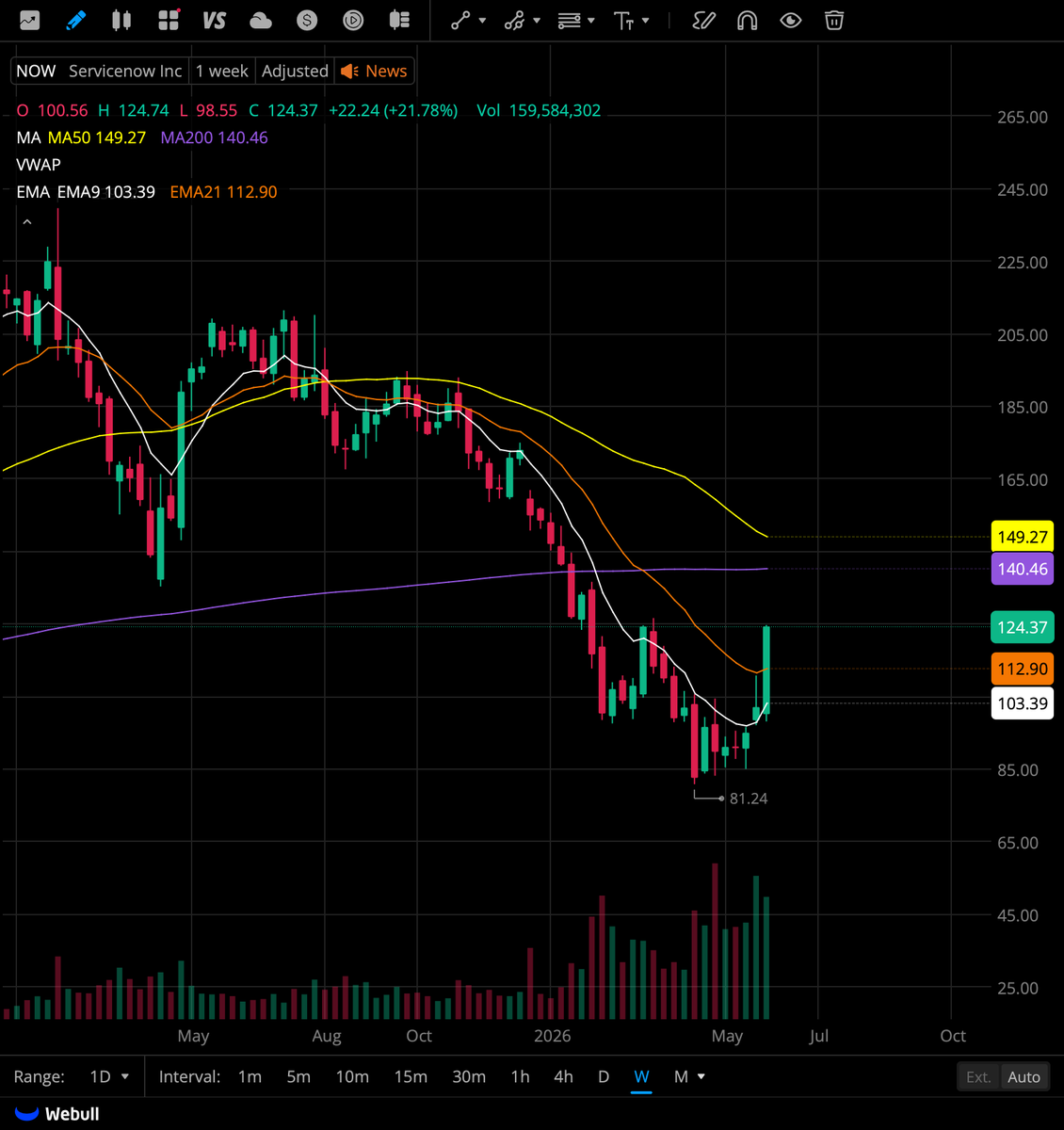Collapse indicator legend with caret

point(27,222)
